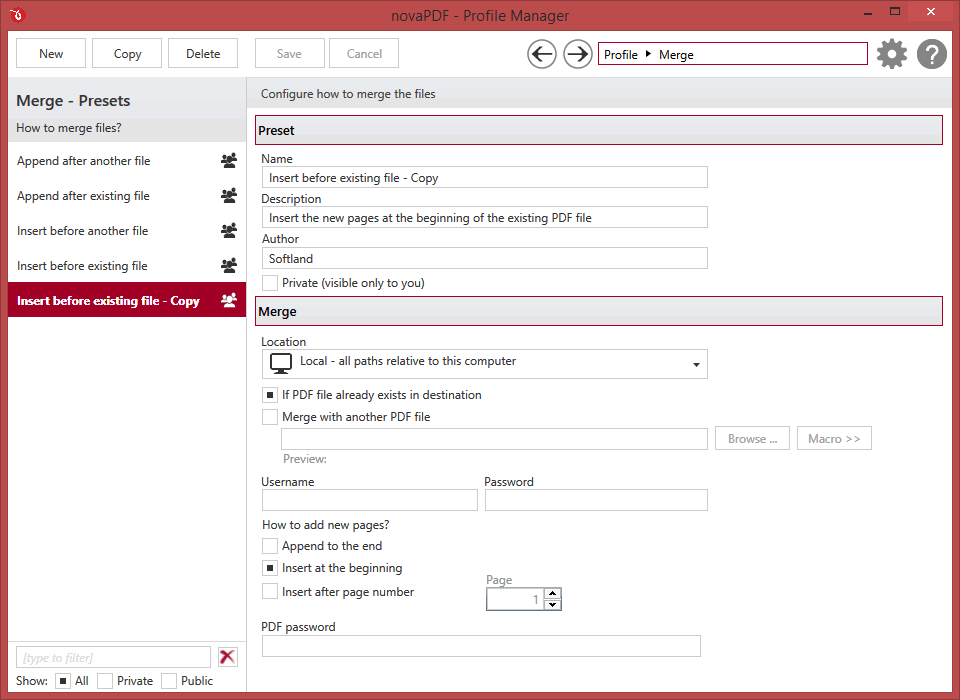Click the public icon for Insert before another file
Viewport: 960px width, 700px height.
pos(229,230)
